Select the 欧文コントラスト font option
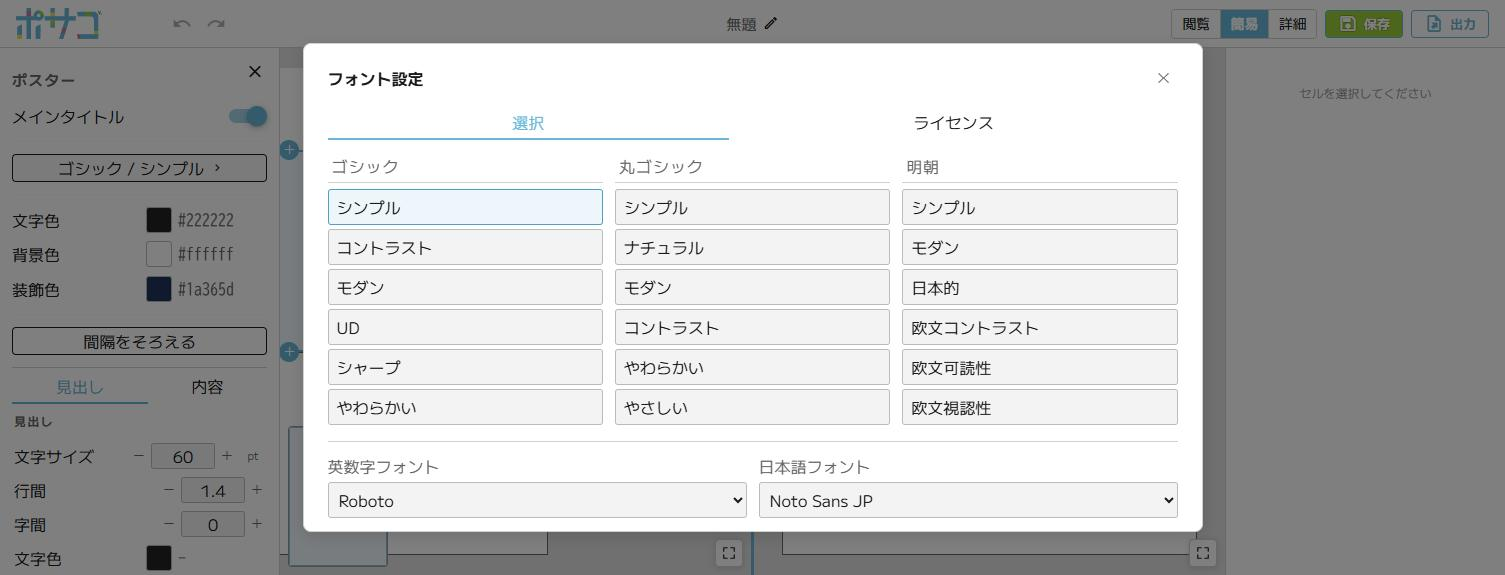This screenshot has width=1505, height=575. pyautogui.click(x=1040, y=327)
